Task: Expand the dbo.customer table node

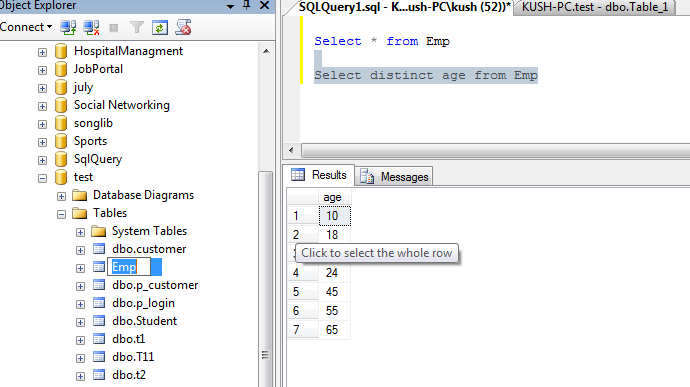Action: point(80,251)
